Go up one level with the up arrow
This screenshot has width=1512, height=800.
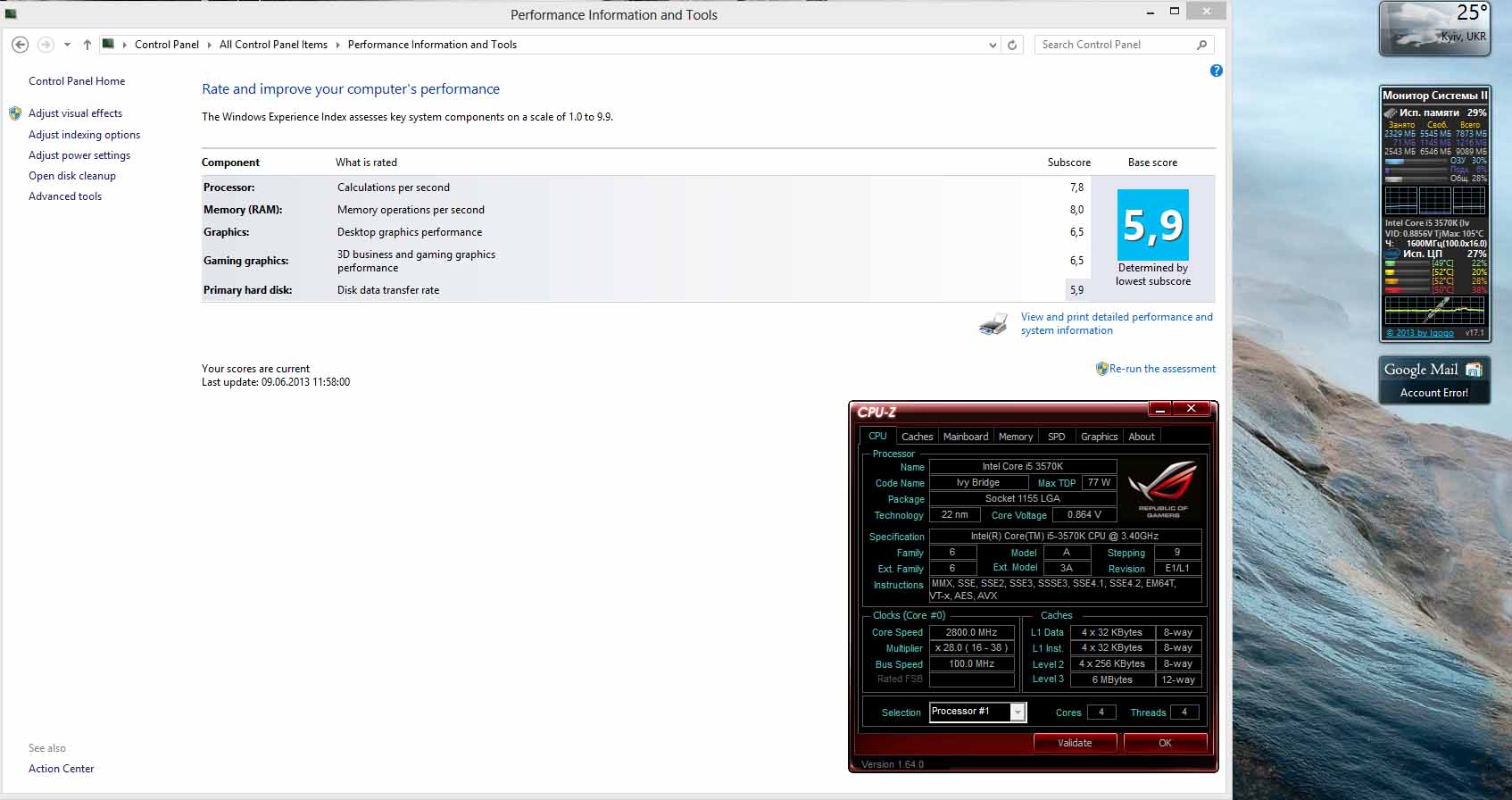pos(87,45)
